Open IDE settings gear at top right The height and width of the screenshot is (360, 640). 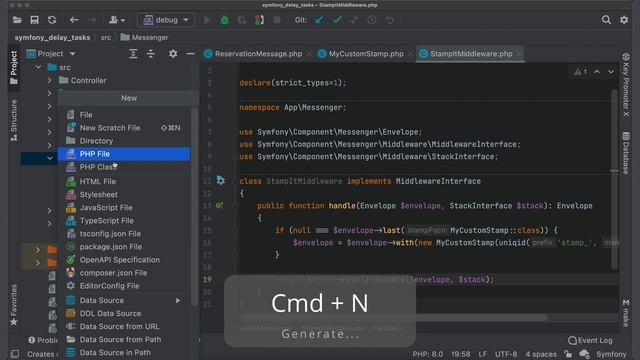pyautogui.click(x=624, y=20)
